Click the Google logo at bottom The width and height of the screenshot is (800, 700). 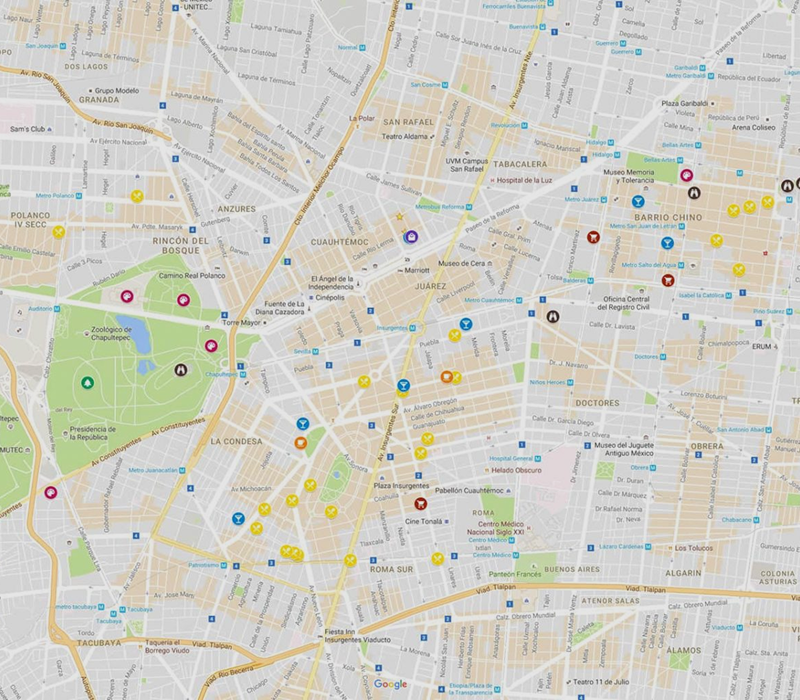(390, 684)
